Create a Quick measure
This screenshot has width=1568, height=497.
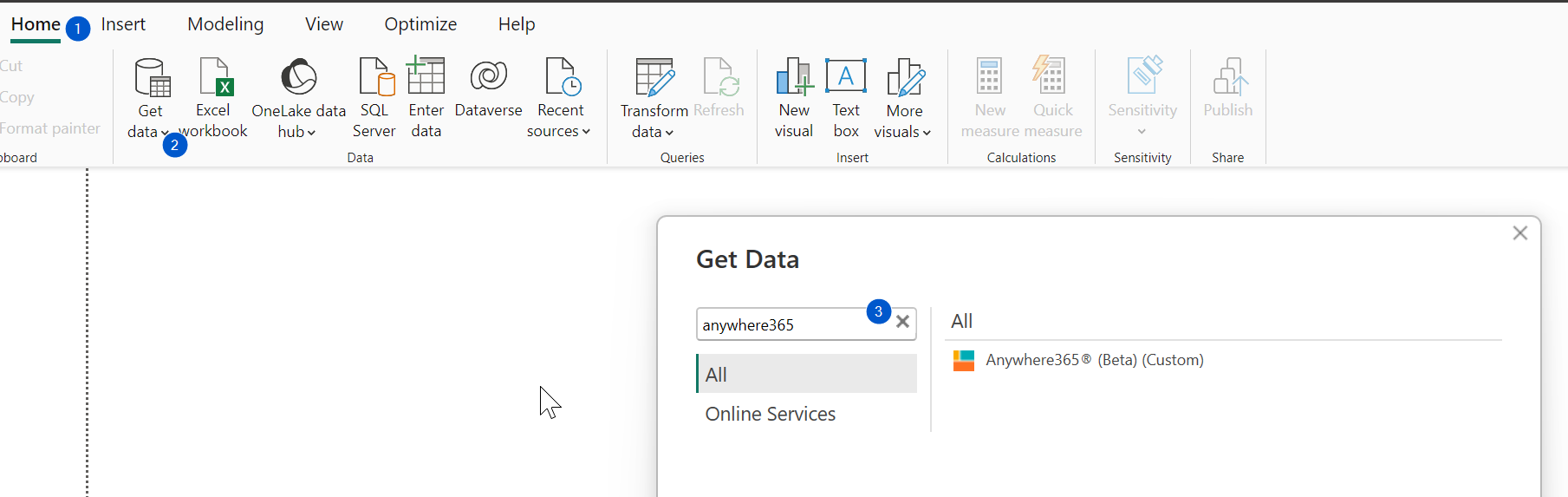click(1053, 98)
